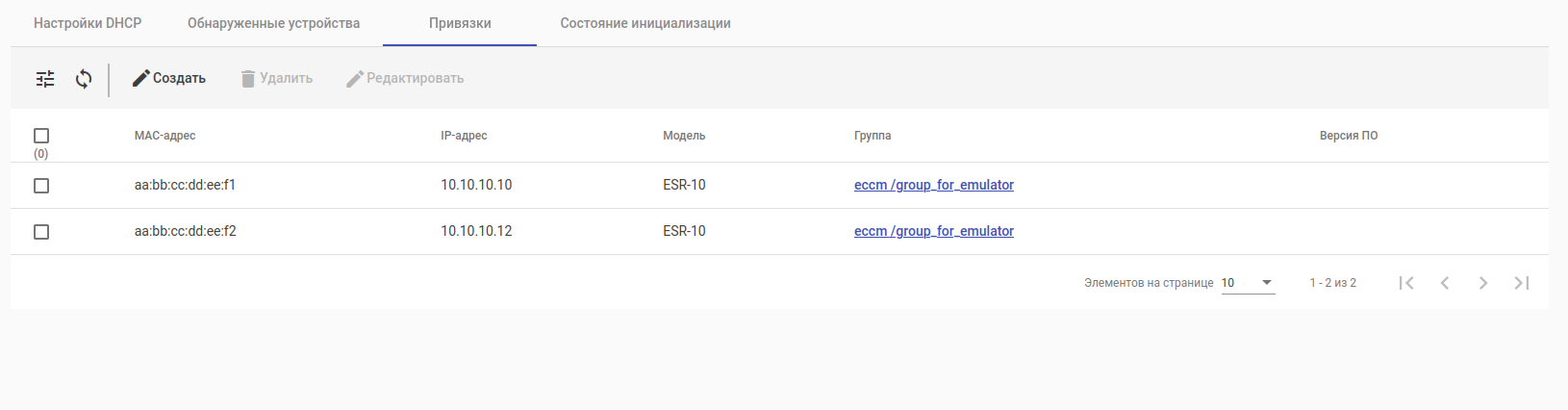The image size is (1568, 410).
Task: Select the row with MAC aa:bb:cc:dd:ee:f1
Action: 41,186
